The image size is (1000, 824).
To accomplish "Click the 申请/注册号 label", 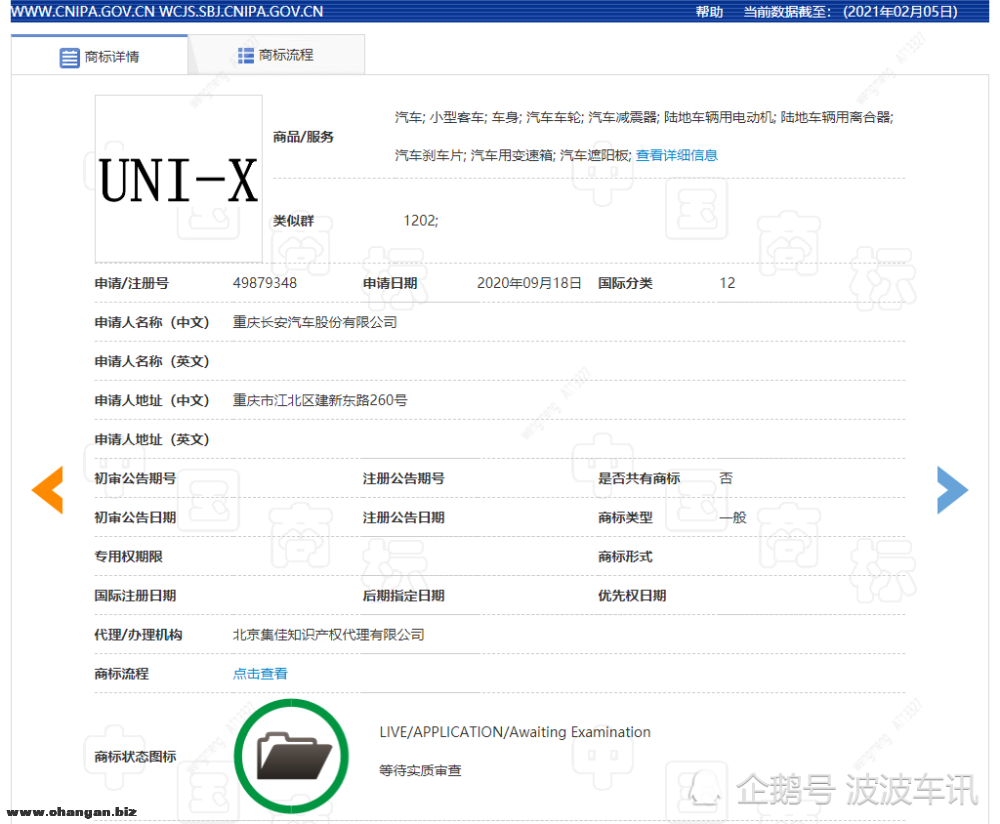I will pyautogui.click(x=132, y=283).
